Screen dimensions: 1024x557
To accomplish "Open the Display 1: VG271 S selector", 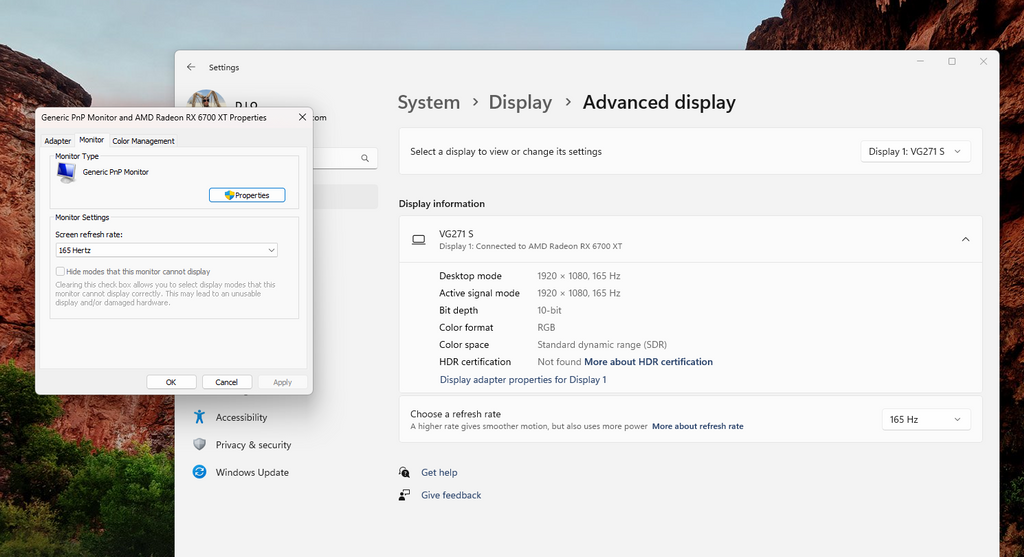I will [915, 151].
